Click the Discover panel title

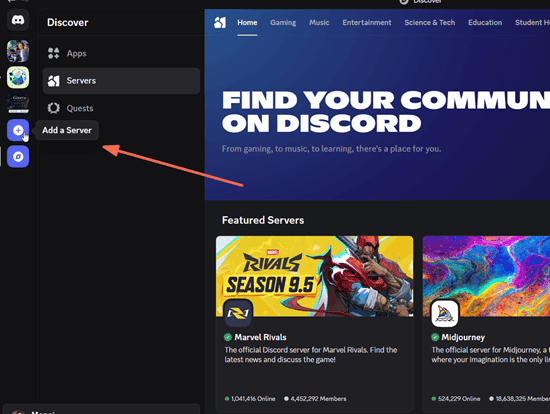[68, 22]
